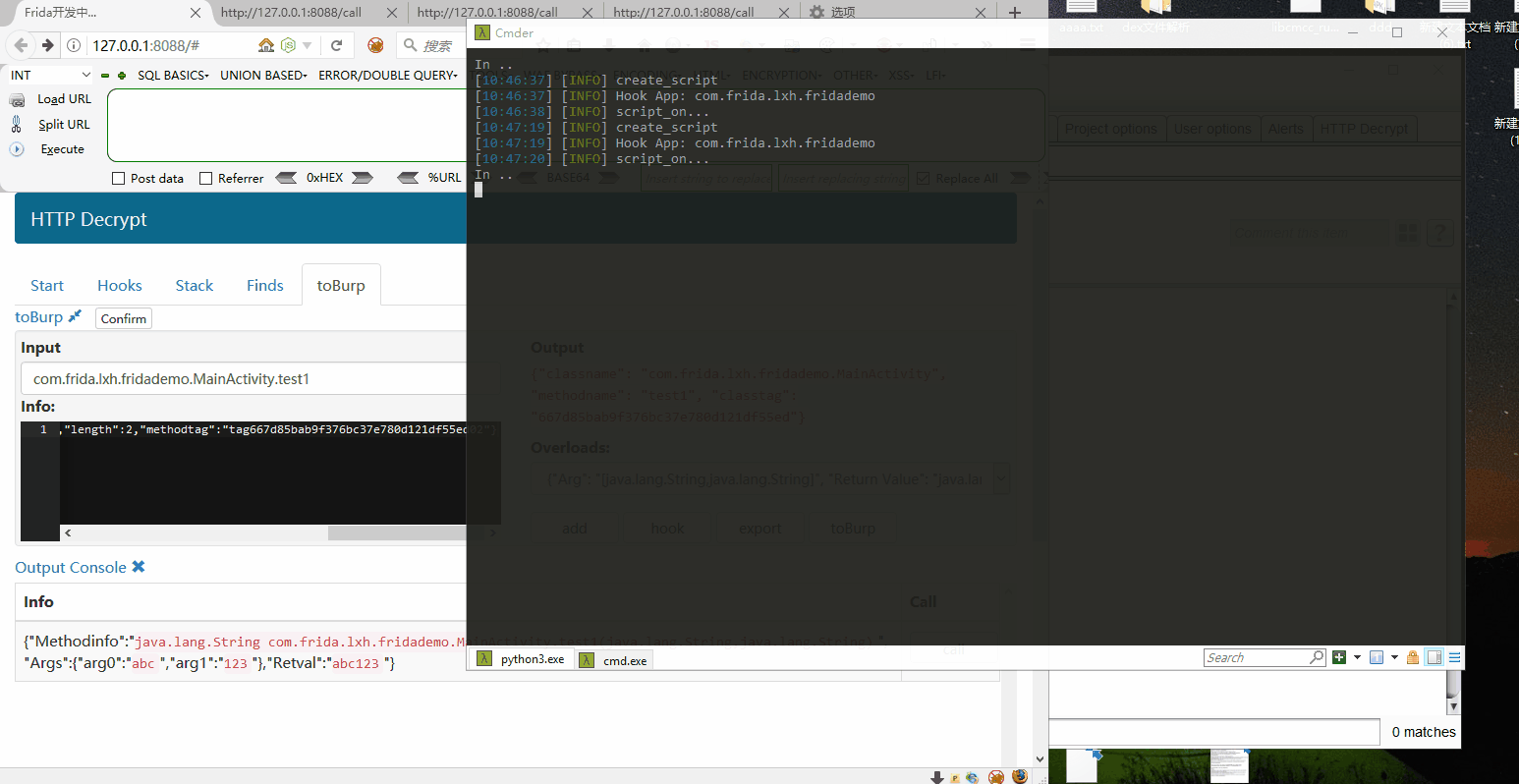Screen dimensions: 1519x784
Task: Click the orange crossed-bug toolbar icon
Action: [375, 45]
